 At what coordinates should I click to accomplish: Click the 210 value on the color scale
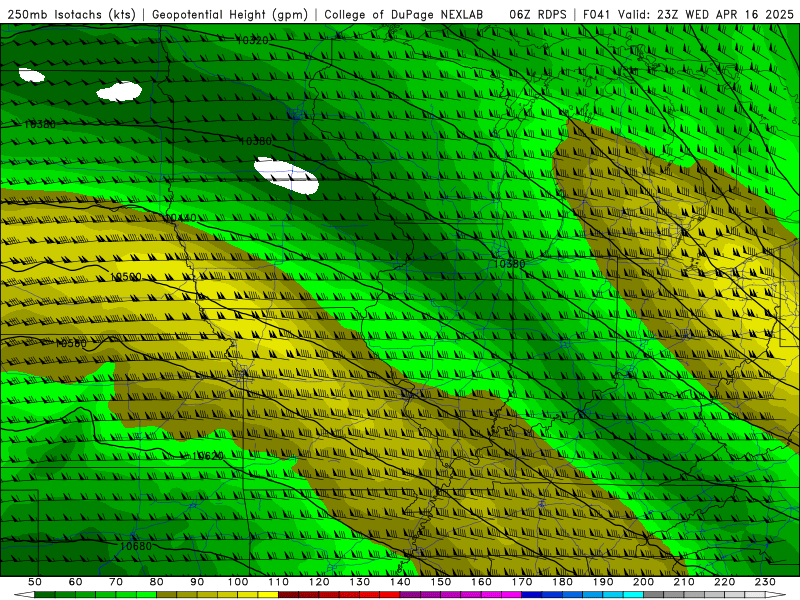[x=684, y=582]
